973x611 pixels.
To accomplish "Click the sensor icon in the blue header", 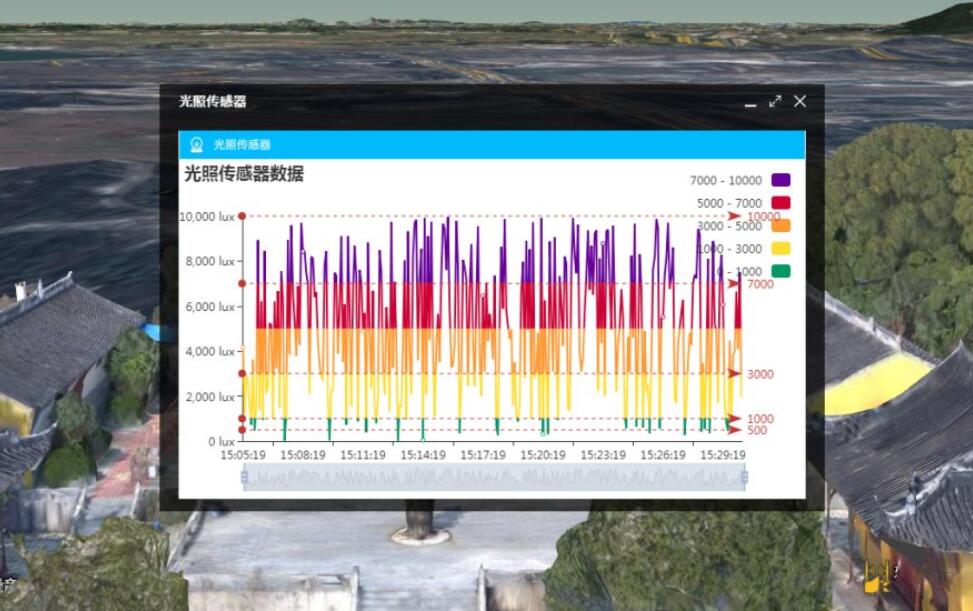I will click(197, 145).
